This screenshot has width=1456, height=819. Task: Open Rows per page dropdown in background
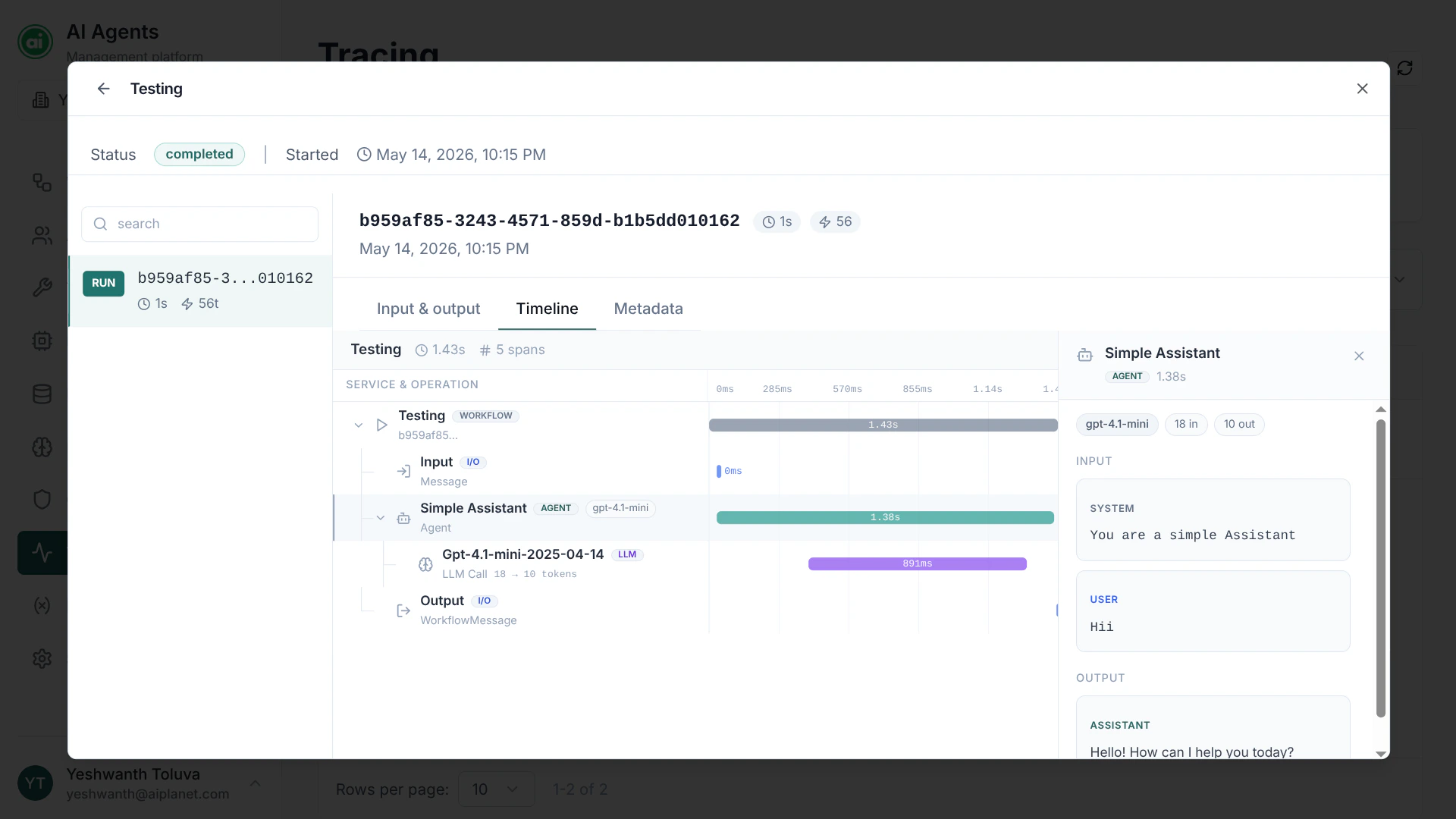click(496, 789)
